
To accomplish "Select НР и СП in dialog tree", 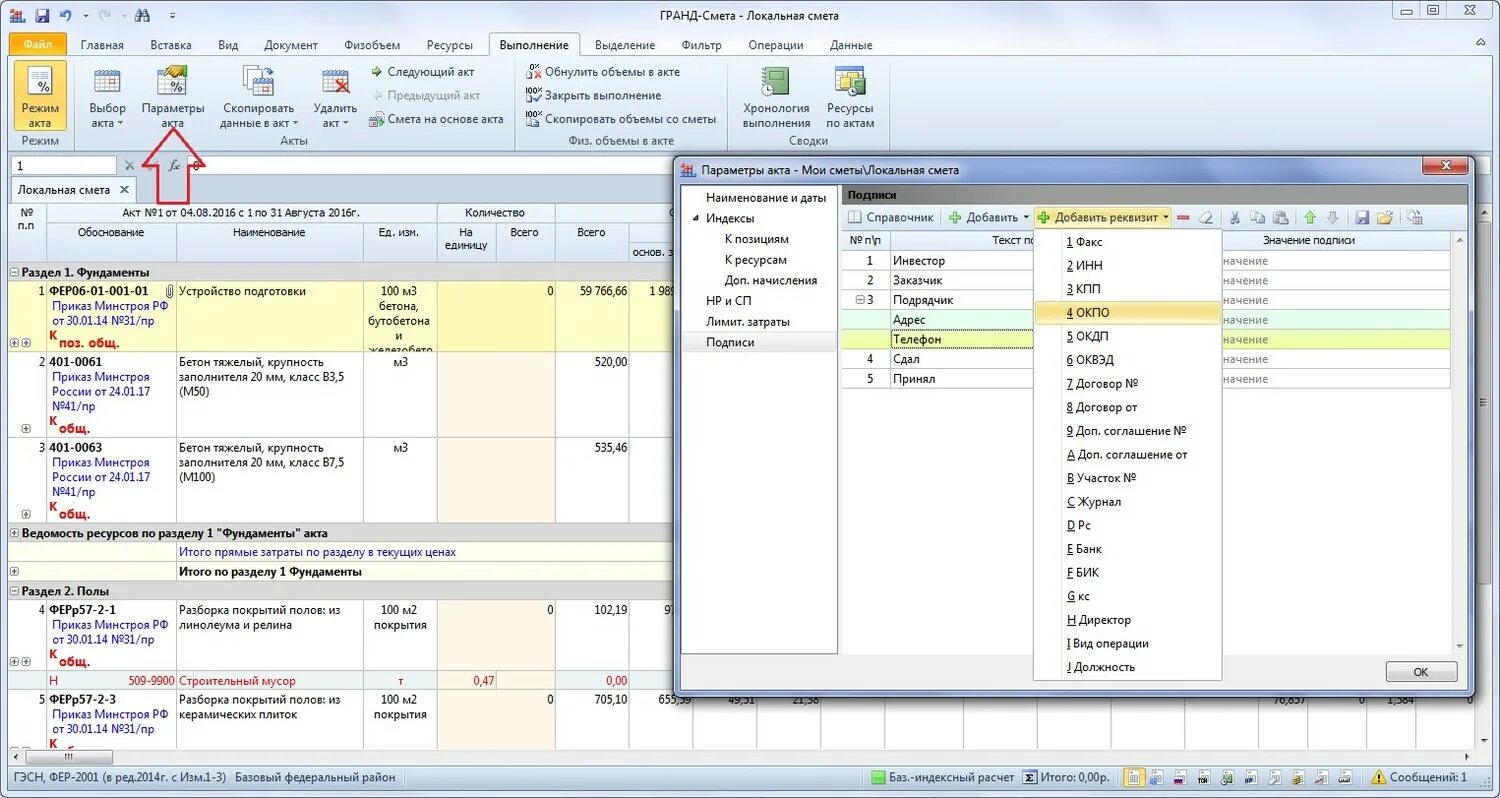I will click(729, 301).
